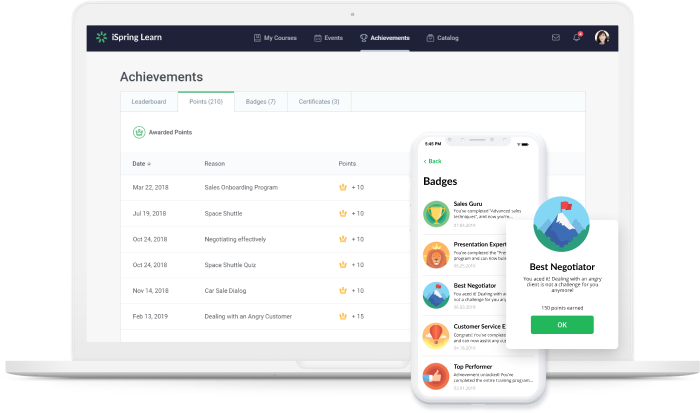Click the Nov 14, 2018 date cell
The height and width of the screenshot is (413, 700).
coord(150,291)
